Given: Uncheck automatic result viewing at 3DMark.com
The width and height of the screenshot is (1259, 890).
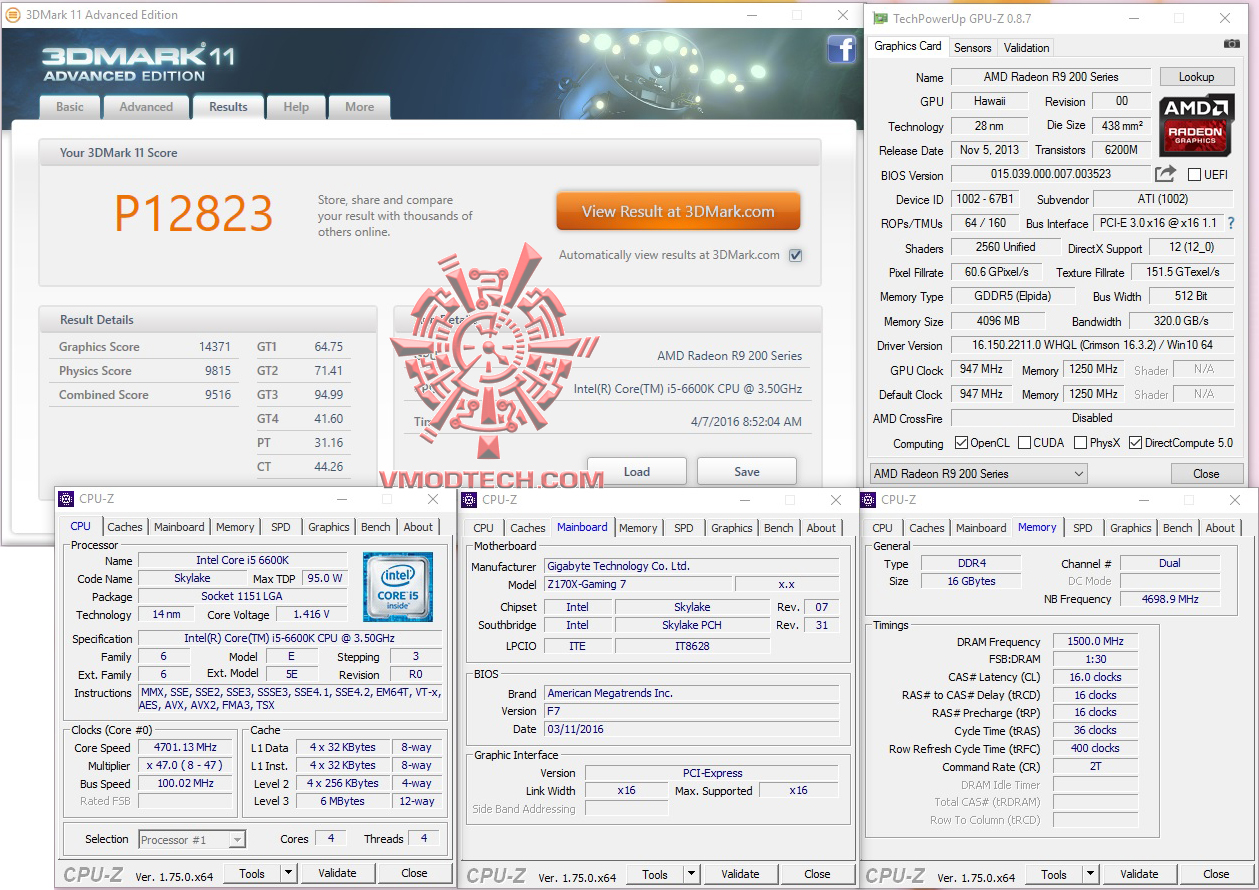Looking at the screenshot, I should pyautogui.click(x=795, y=255).
